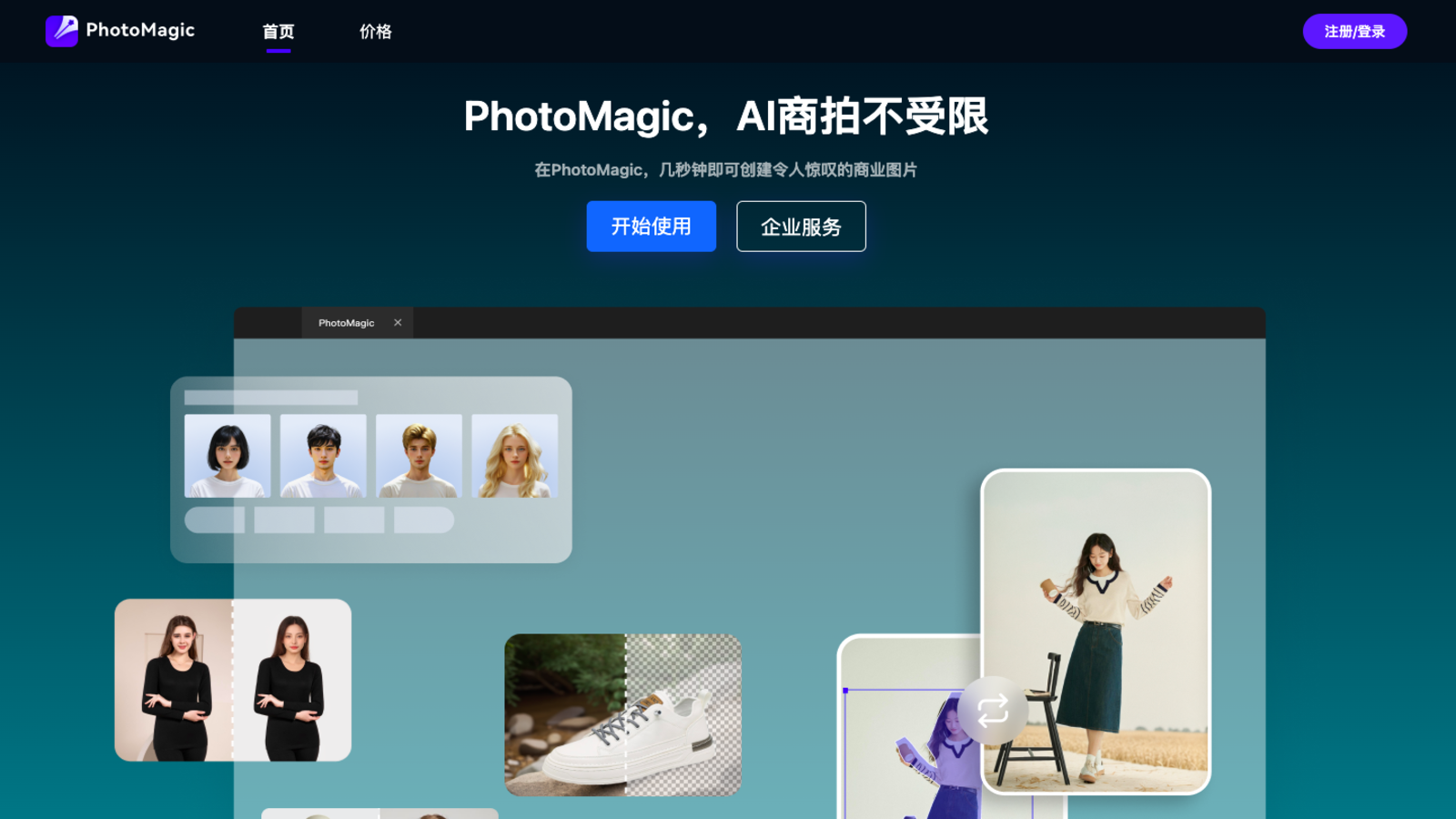This screenshot has width=1456, height=819.
Task: Click the headline PhotoMagic, AI商拍不受限
Action: (726, 116)
